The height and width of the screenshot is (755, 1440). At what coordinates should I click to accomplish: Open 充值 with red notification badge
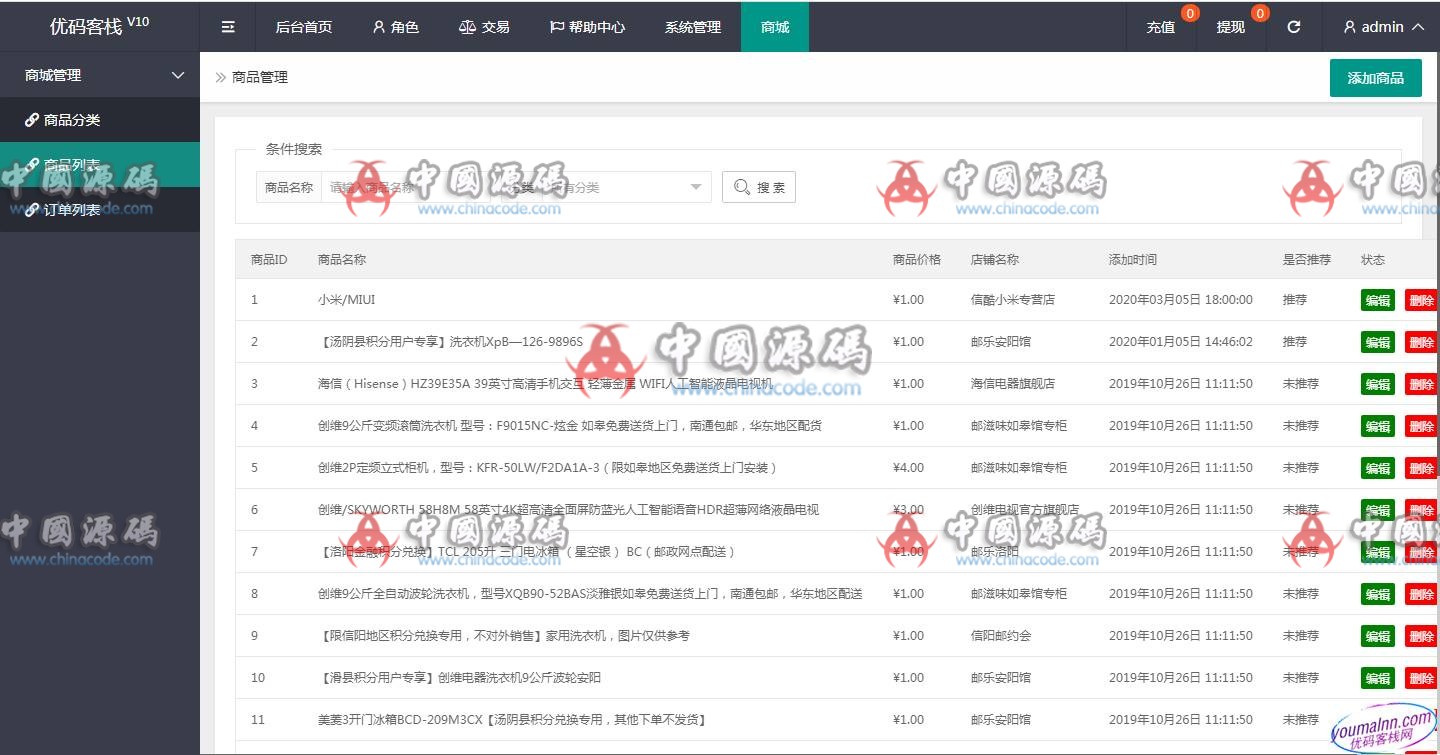[1161, 27]
